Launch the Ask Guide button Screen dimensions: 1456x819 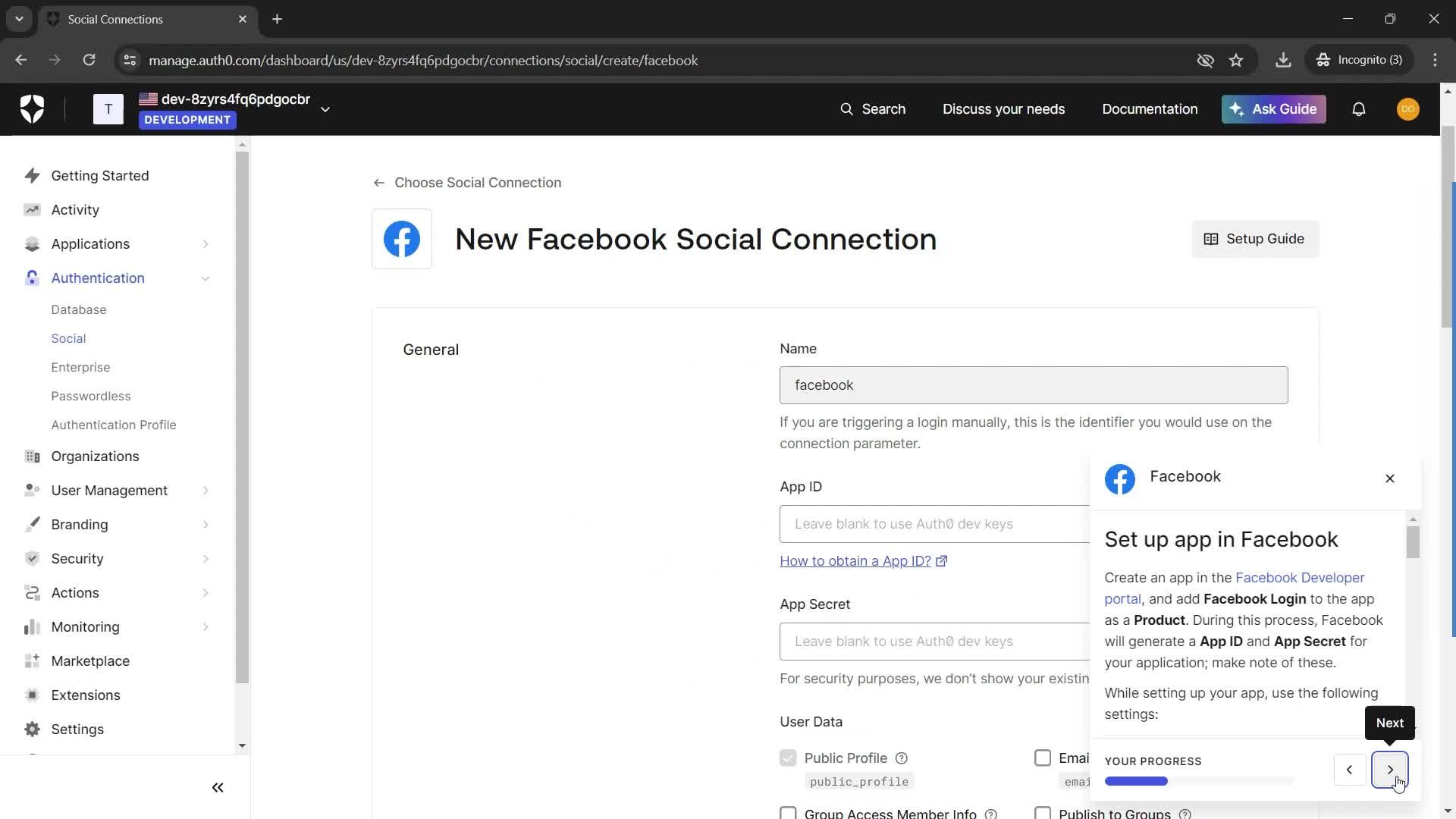[x=1273, y=109]
